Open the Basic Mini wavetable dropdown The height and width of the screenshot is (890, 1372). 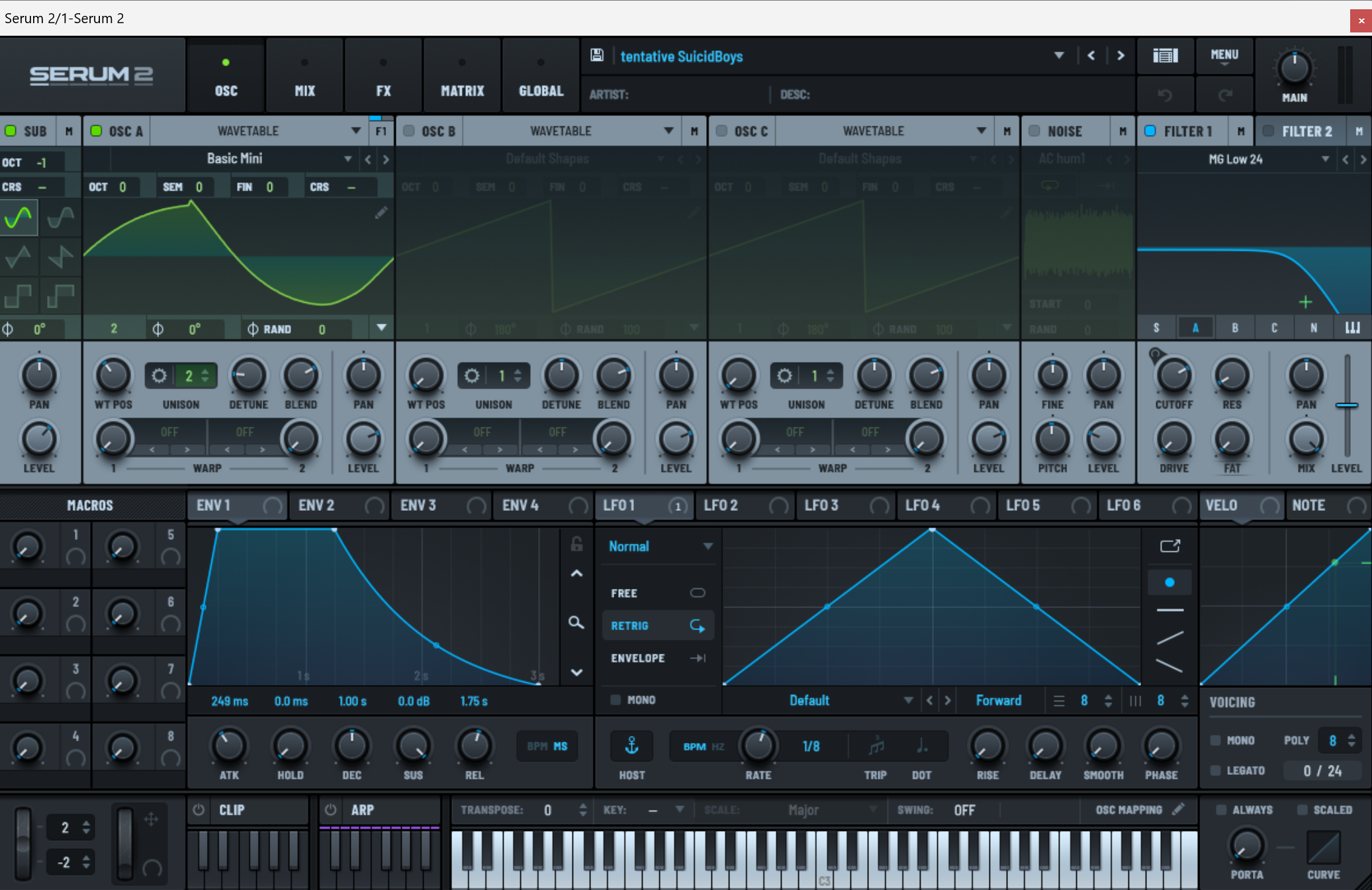click(347, 159)
